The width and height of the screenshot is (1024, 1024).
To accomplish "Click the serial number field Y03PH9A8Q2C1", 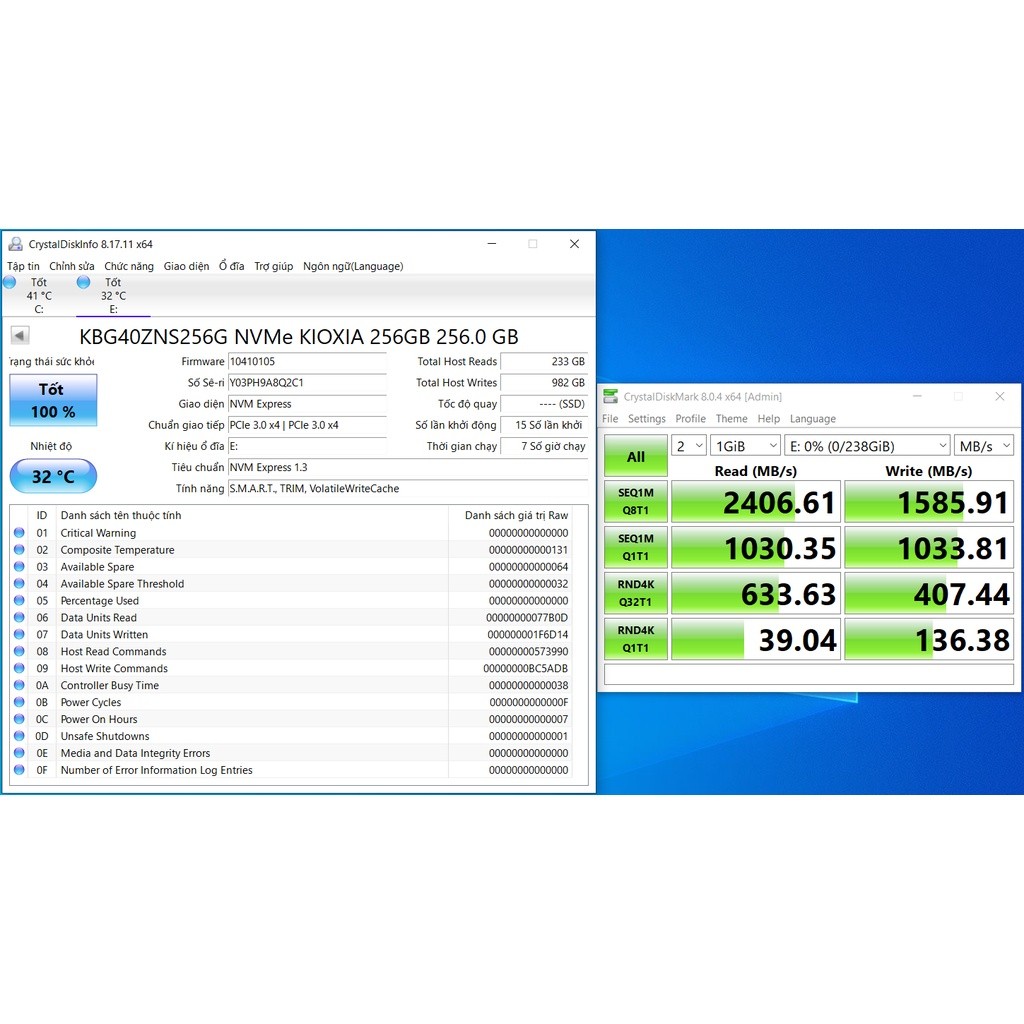I will pyautogui.click(x=307, y=383).
